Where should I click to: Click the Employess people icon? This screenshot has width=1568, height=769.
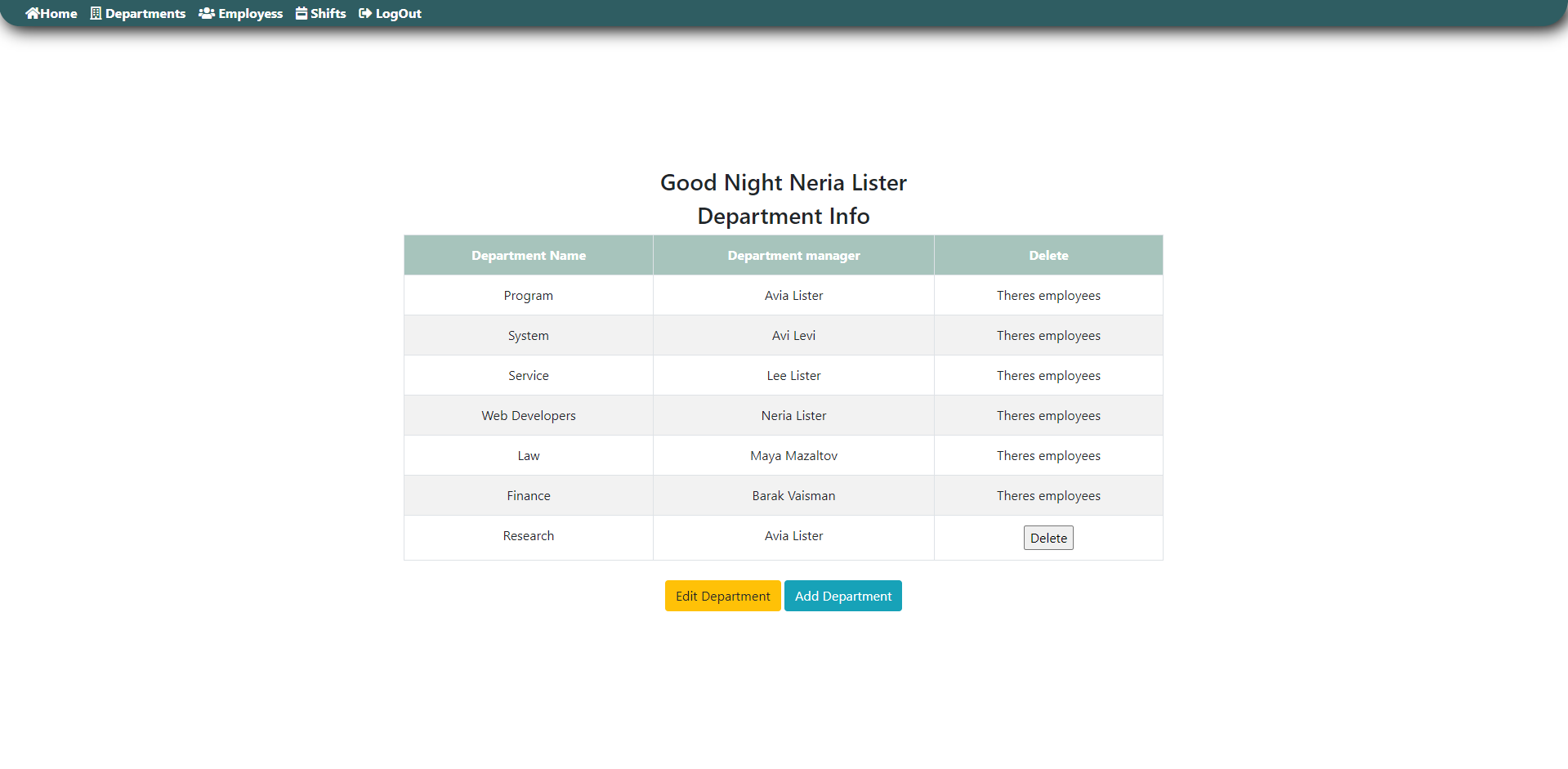[x=207, y=13]
